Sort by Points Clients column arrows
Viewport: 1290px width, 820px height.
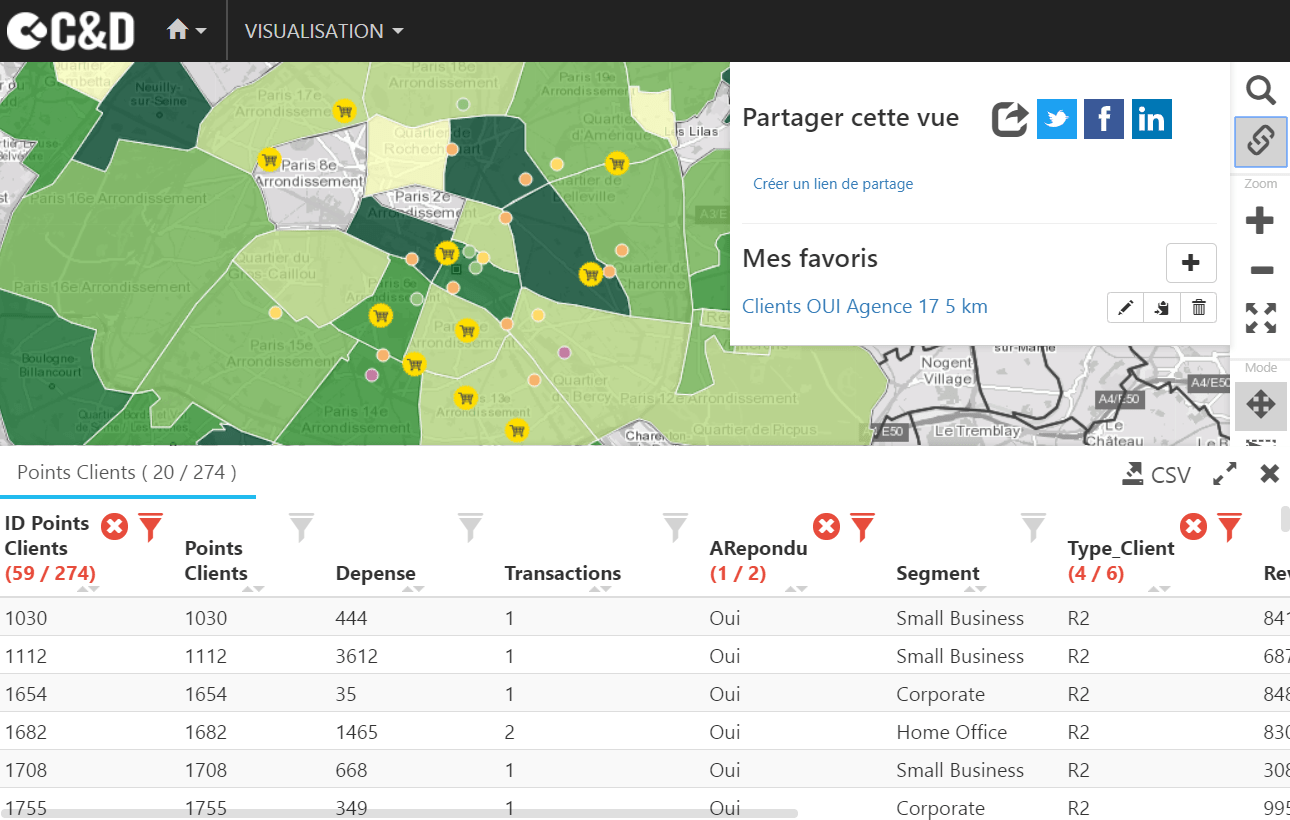coord(253,589)
